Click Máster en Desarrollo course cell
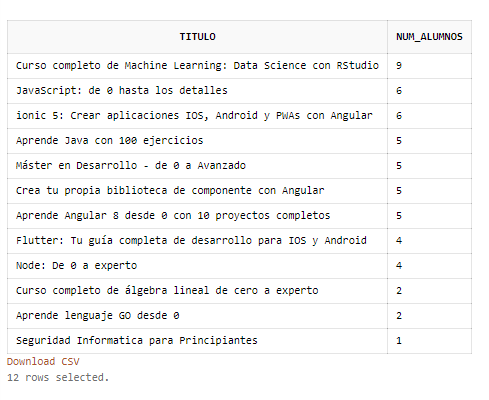Viewport: 489px width, 400px height. pyautogui.click(x=197, y=166)
